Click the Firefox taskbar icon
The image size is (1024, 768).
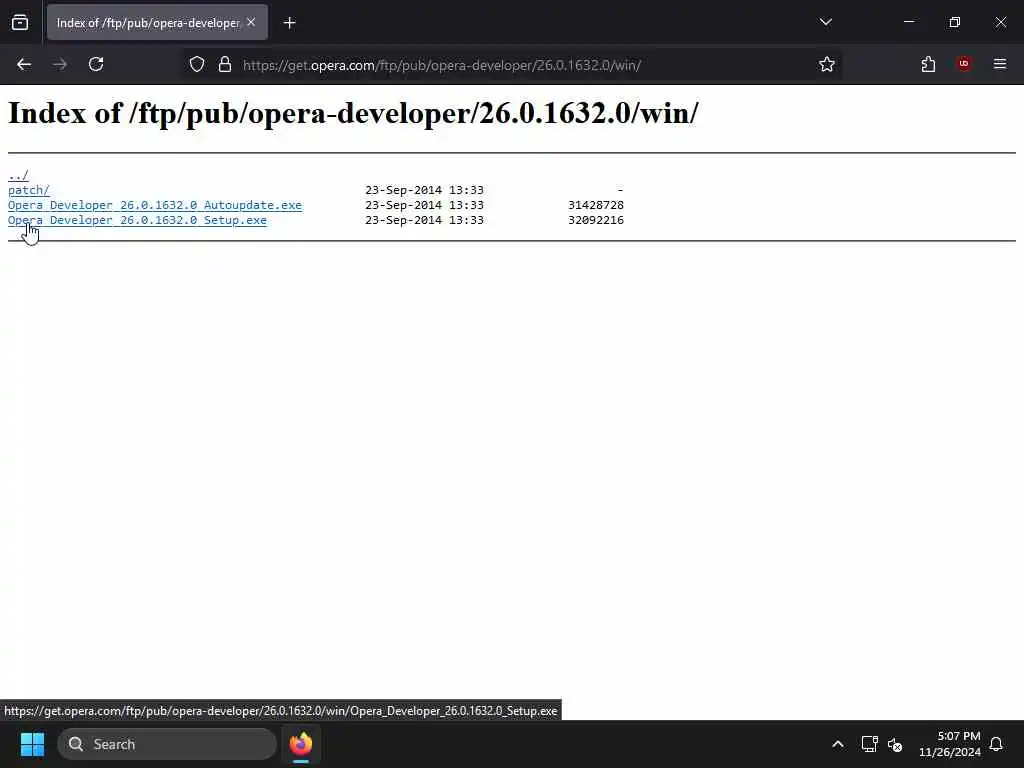pos(301,744)
